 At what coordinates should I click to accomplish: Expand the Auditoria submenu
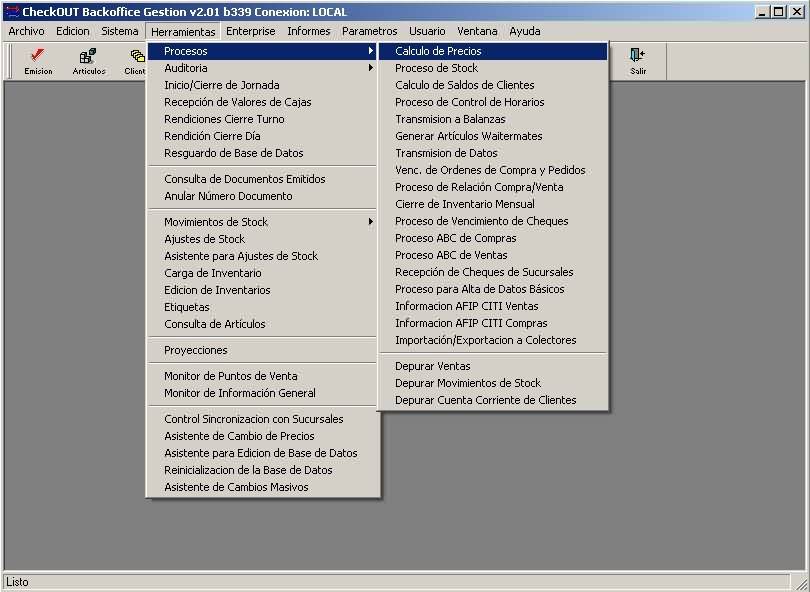[x=262, y=68]
